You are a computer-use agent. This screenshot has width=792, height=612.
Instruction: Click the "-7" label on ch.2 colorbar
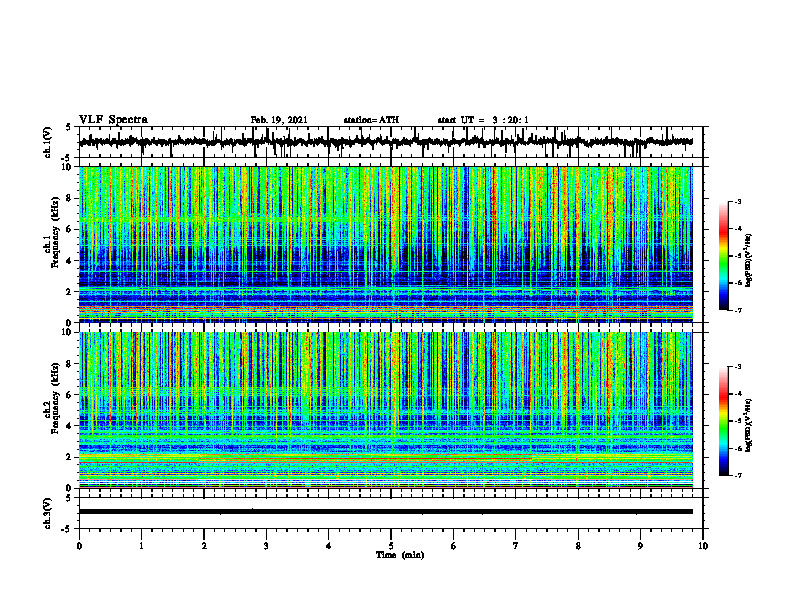[738, 475]
